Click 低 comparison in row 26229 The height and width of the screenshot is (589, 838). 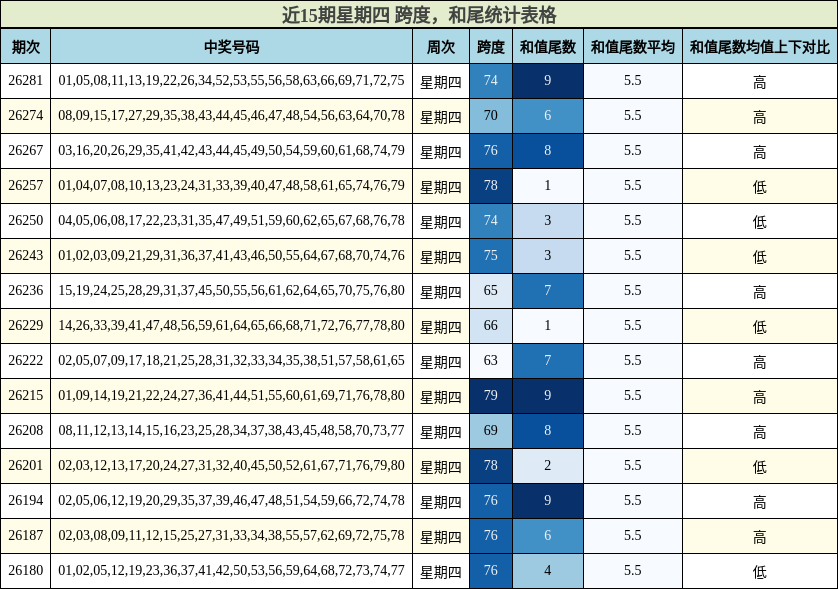pyautogui.click(x=759, y=327)
